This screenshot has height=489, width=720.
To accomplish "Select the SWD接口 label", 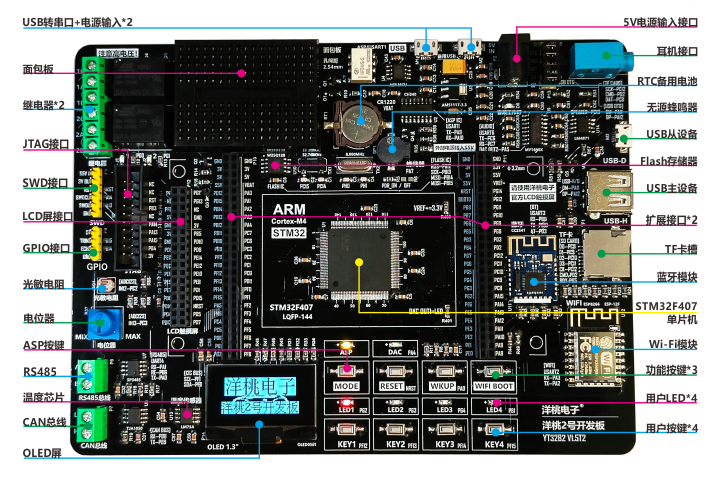I will [45, 183].
